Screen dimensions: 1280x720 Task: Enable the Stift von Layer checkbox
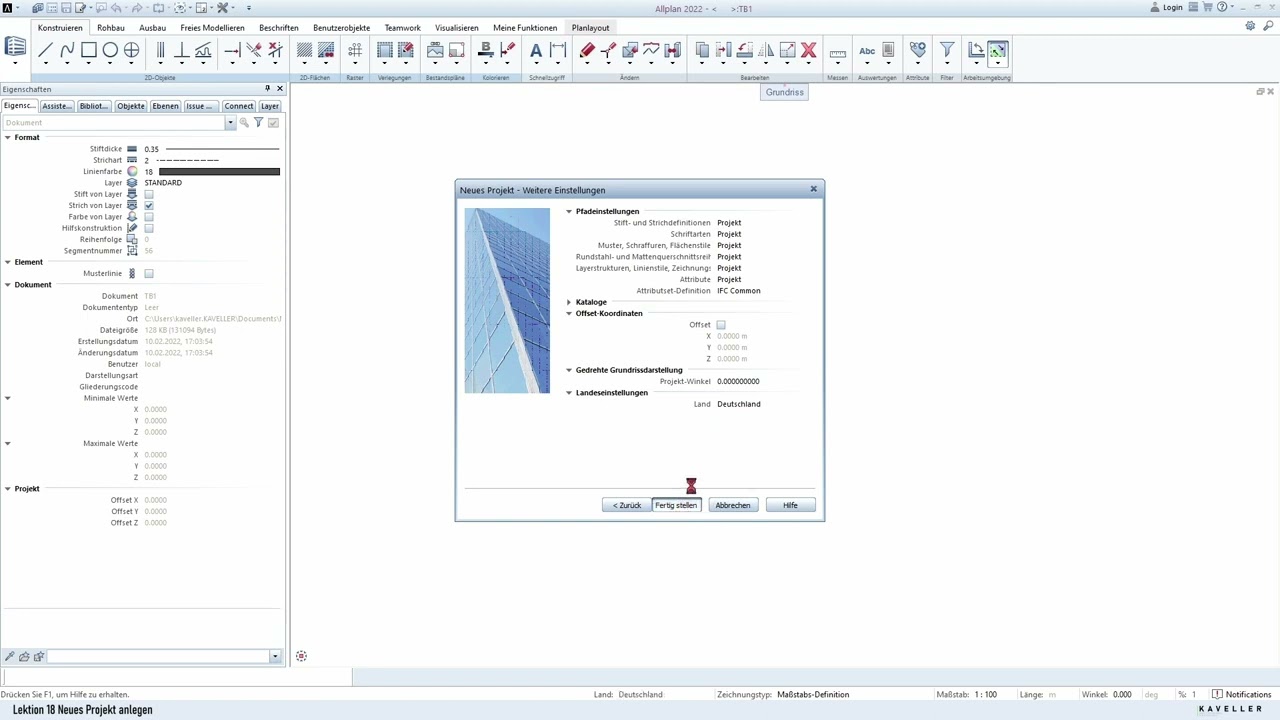149,194
